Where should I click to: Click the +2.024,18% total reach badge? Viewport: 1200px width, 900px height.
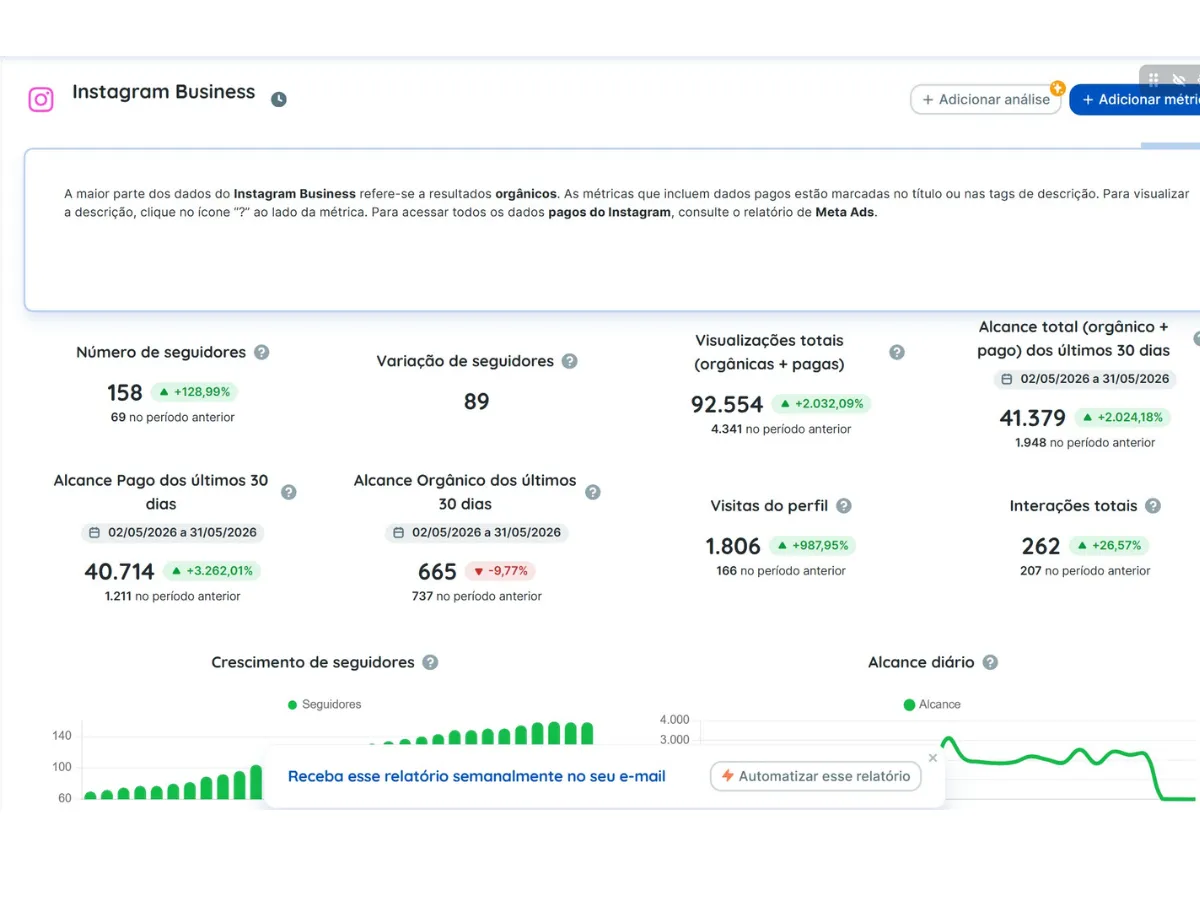pyautogui.click(x=1124, y=417)
